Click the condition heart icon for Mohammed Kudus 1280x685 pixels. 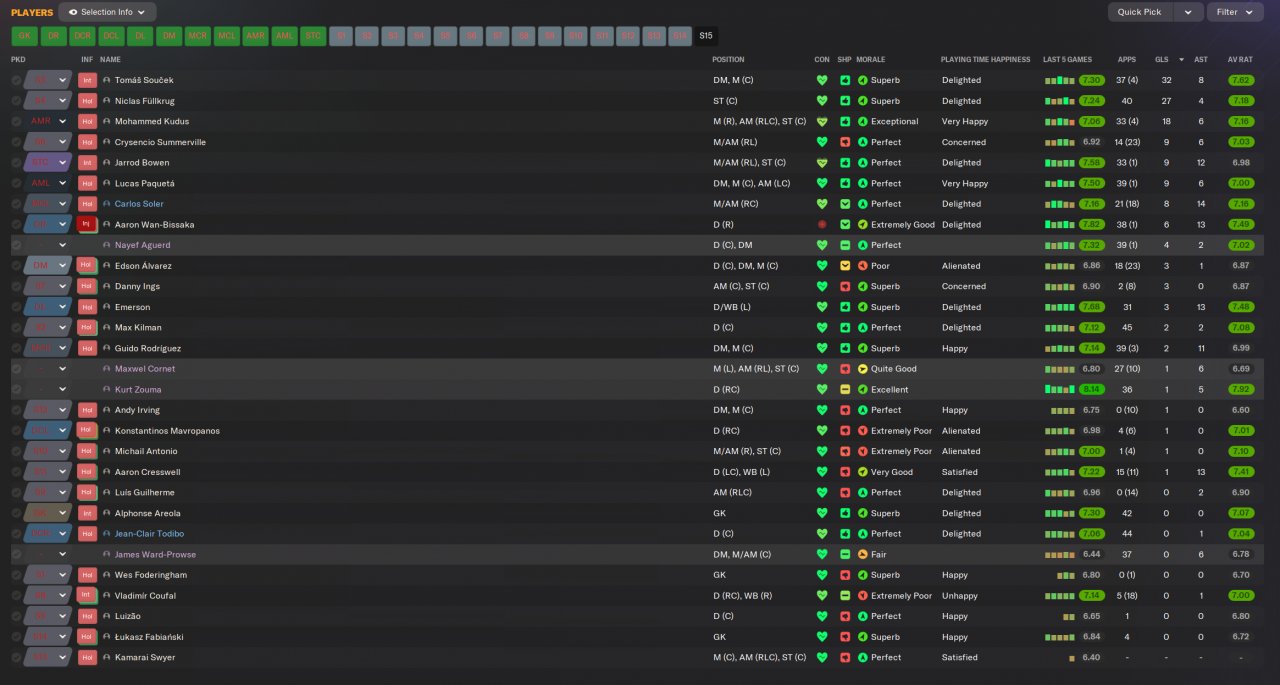(x=822, y=121)
